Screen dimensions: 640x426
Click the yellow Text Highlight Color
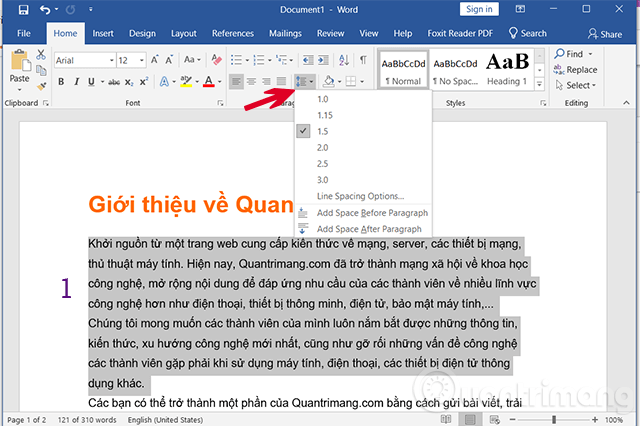point(186,82)
